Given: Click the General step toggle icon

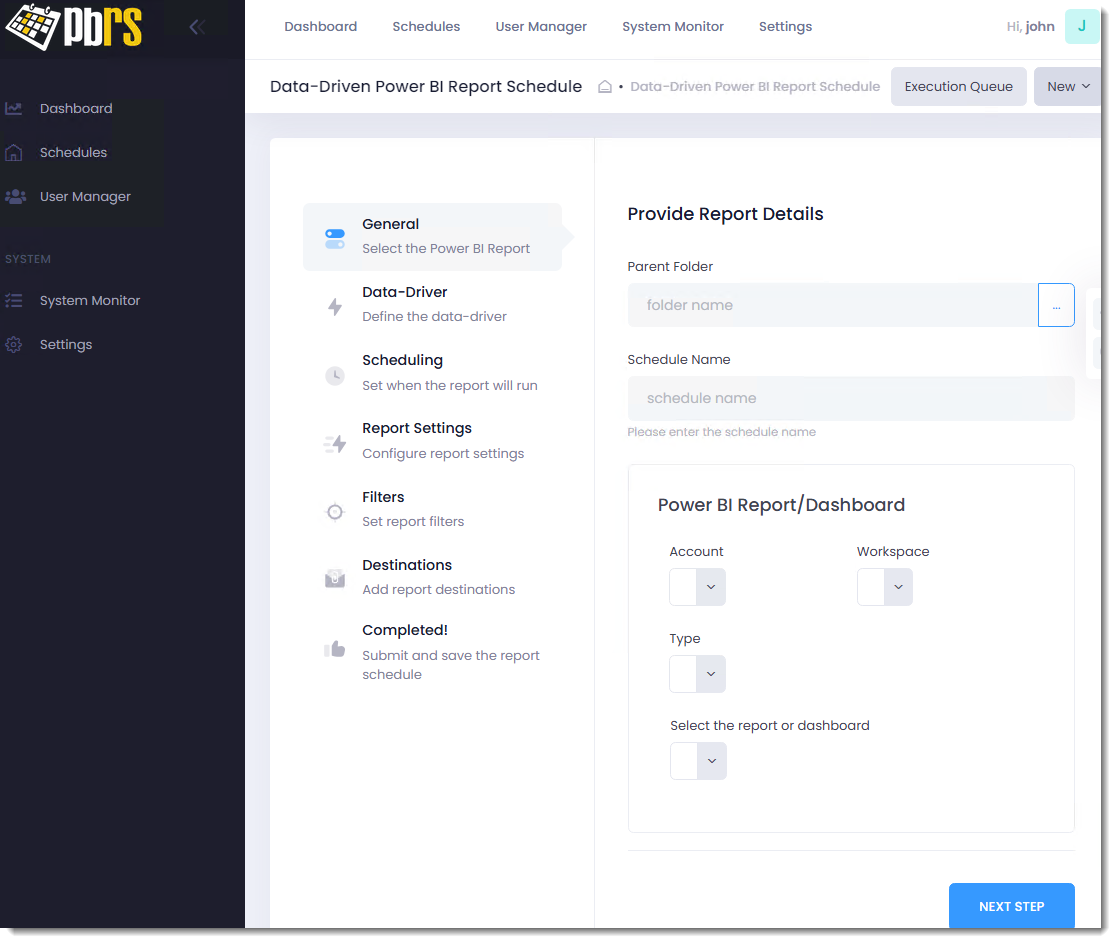Looking at the screenshot, I should coord(335,238).
